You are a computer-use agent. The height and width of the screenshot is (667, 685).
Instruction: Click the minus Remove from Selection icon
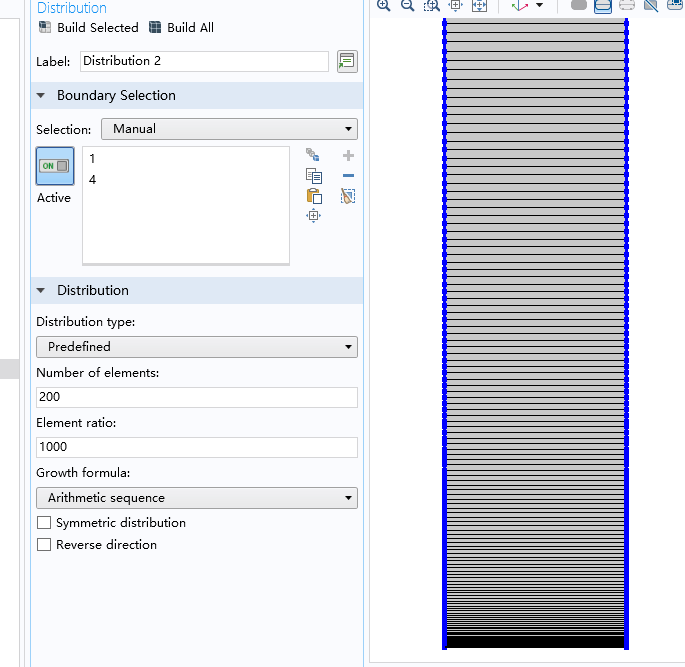pyautogui.click(x=348, y=176)
